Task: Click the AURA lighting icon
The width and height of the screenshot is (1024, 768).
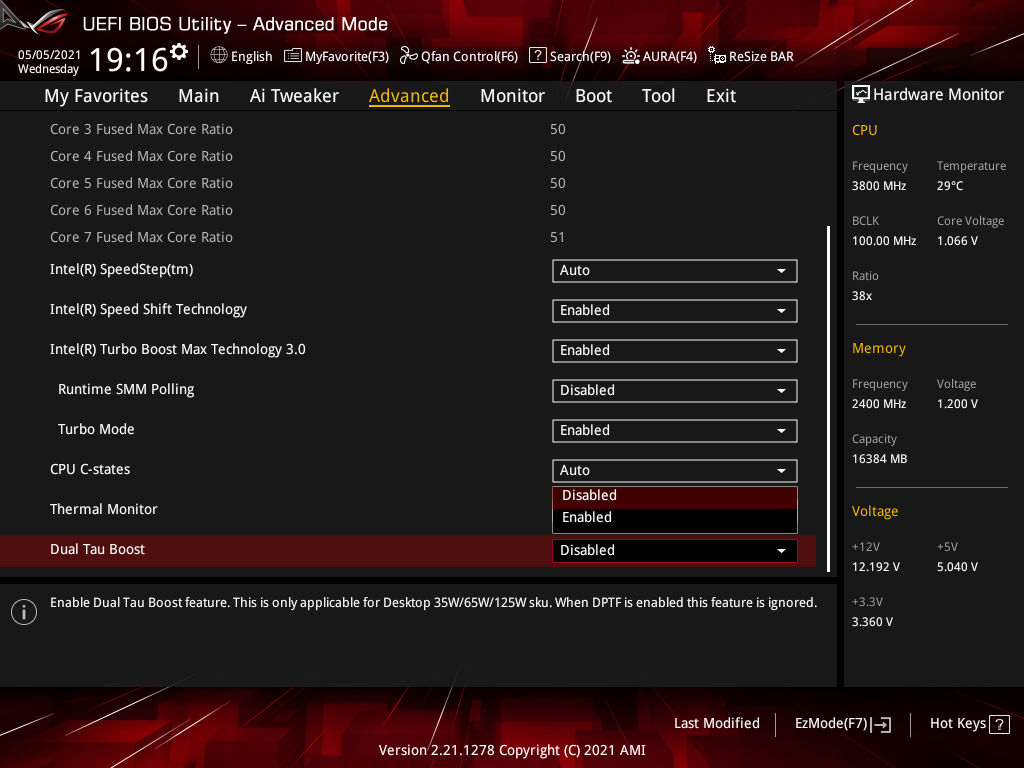Action: click(x=630, y=56)
